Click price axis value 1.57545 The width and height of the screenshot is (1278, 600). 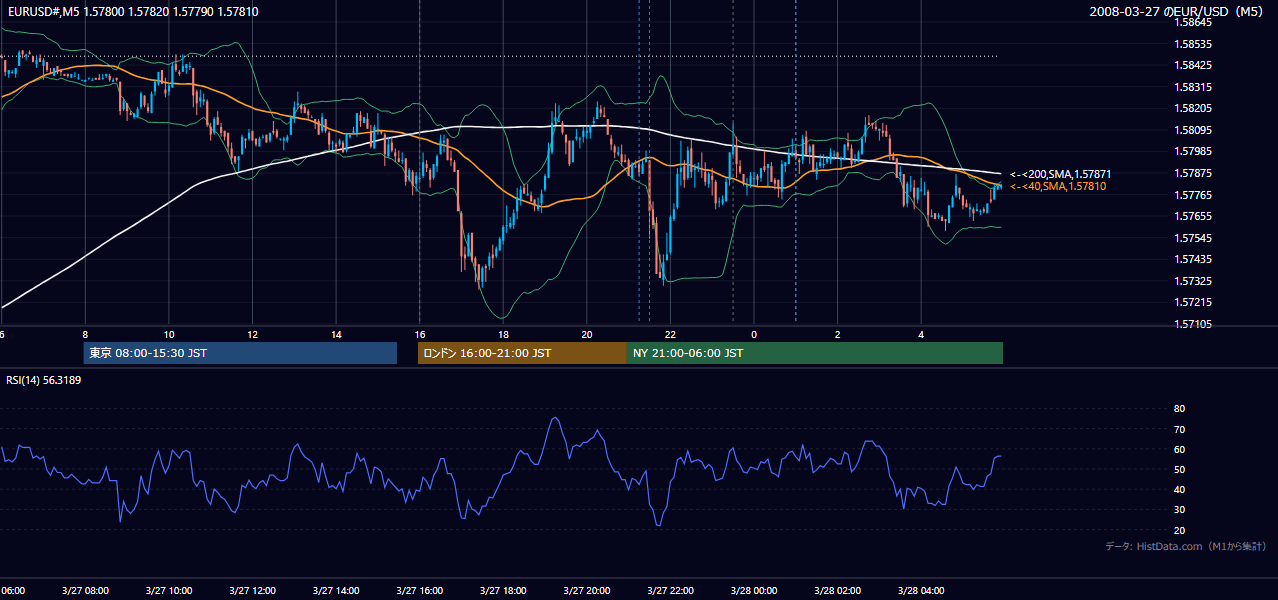pyautogui.click(x=1194, y=238)
